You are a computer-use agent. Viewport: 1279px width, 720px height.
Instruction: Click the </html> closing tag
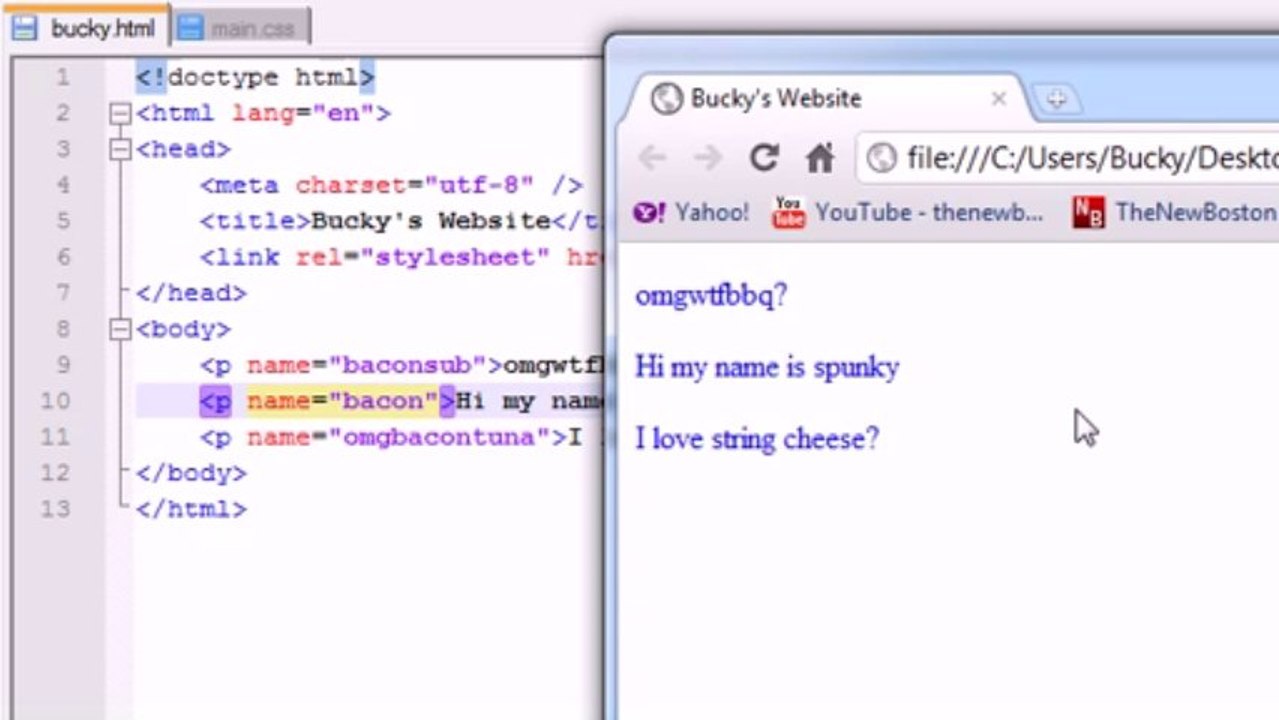pyautogui.click(x=191, y=509)
